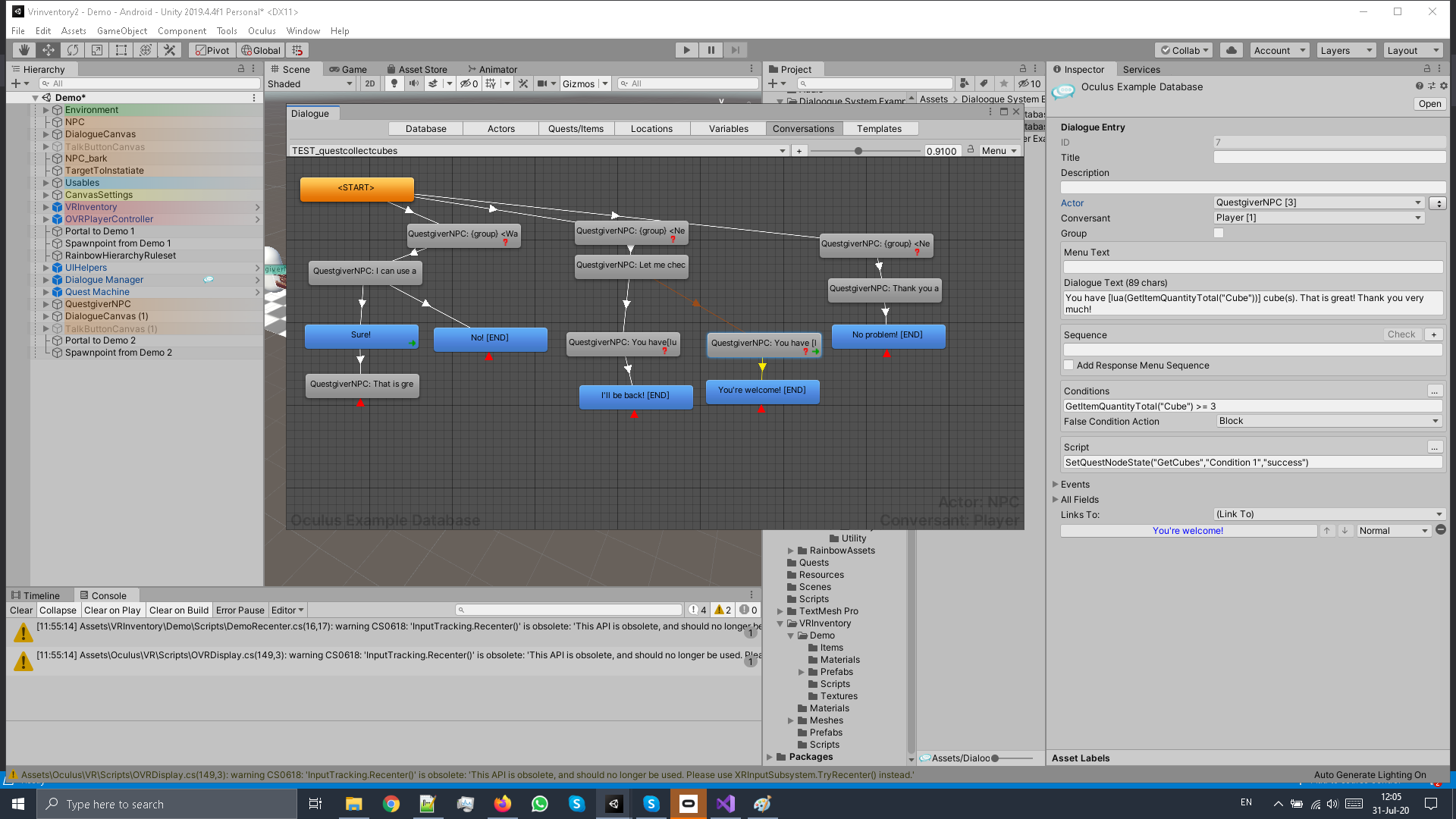The width and height of the screenshot is (1456, 819).
Task: Open the Variables tab
Action: [729, 129]
